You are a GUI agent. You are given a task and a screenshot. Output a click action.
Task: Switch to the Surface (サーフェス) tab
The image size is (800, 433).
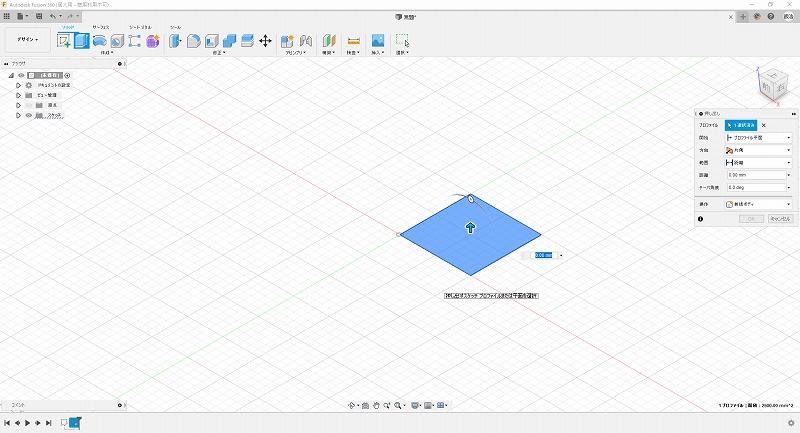(x=101, y=27)
